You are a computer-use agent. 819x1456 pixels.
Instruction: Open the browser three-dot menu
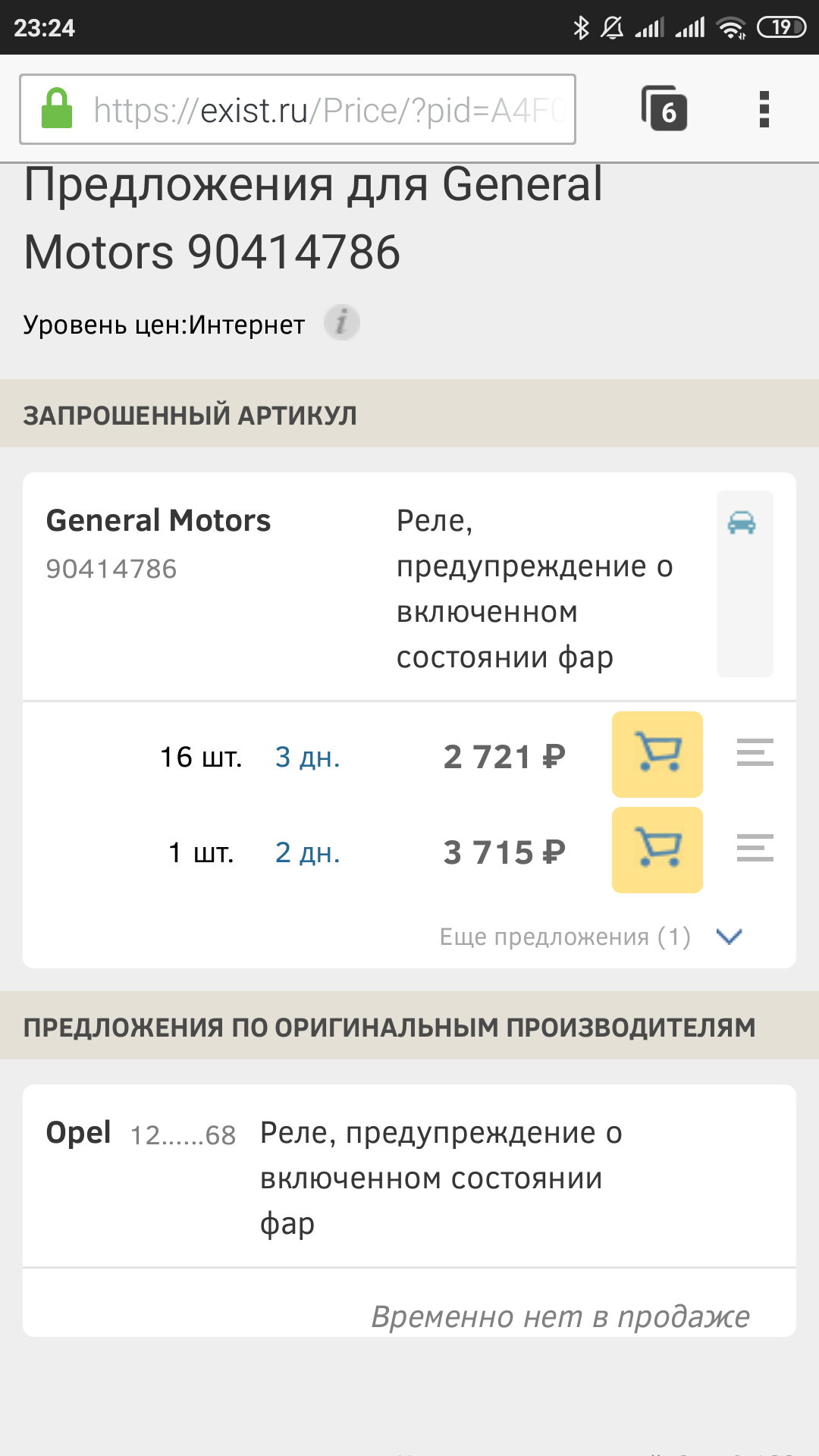click(x=764, y=109)
